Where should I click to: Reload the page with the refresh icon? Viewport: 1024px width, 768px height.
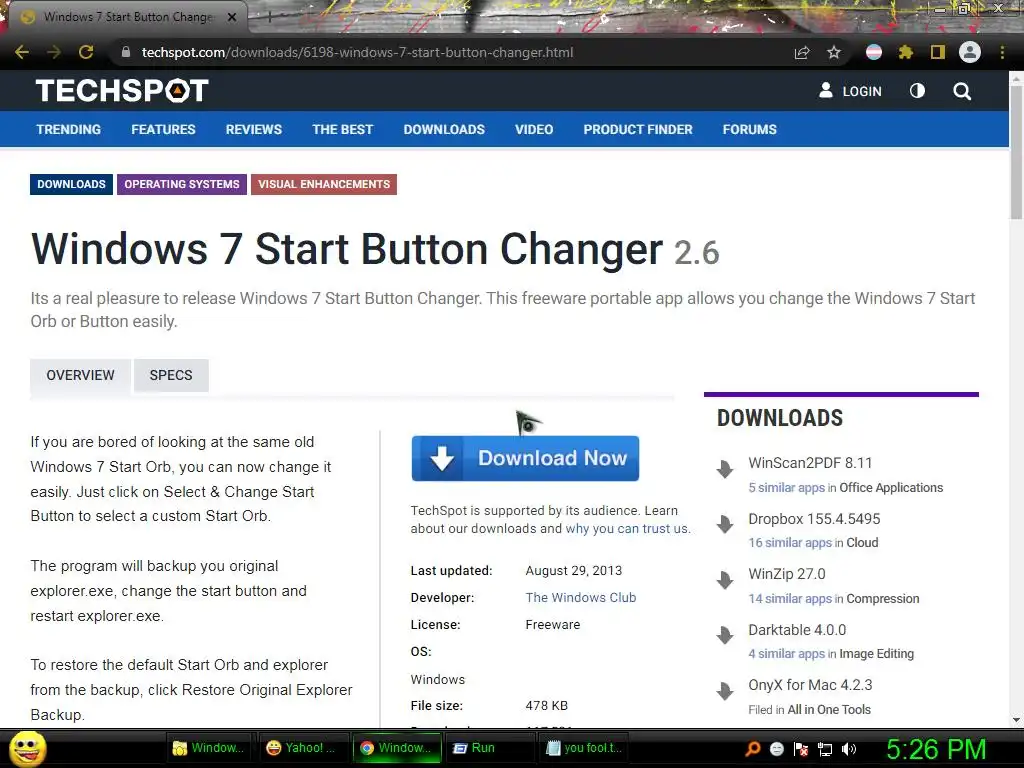tap(86, 52)
